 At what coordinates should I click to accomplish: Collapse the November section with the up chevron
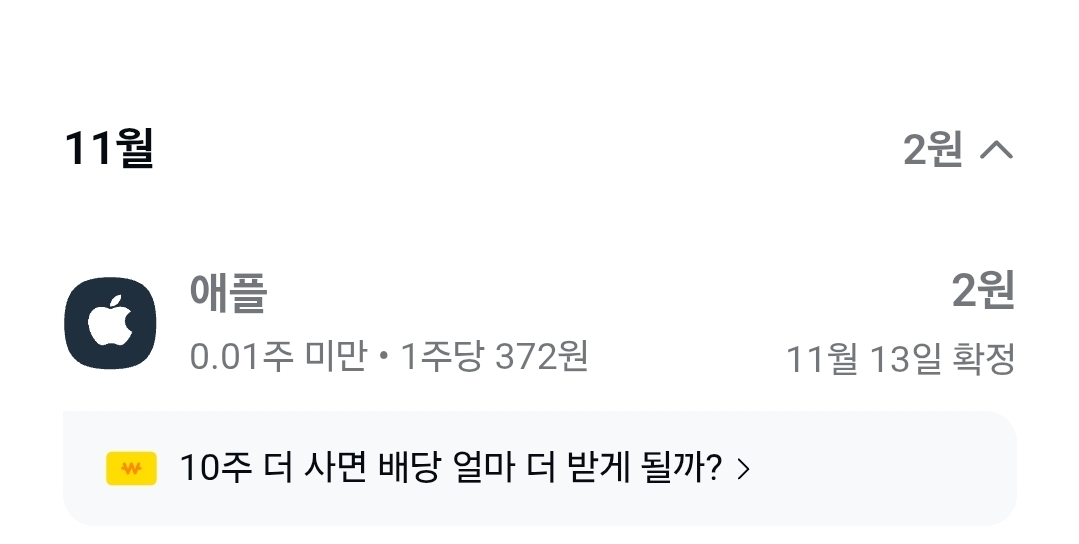coord(996,150)
